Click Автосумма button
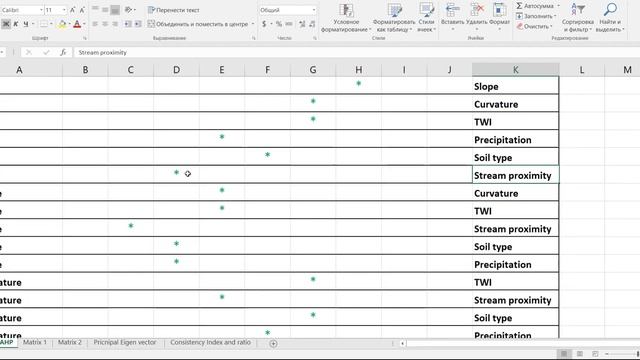The height and width of the screenshot is (360, 640). point(537,6)
